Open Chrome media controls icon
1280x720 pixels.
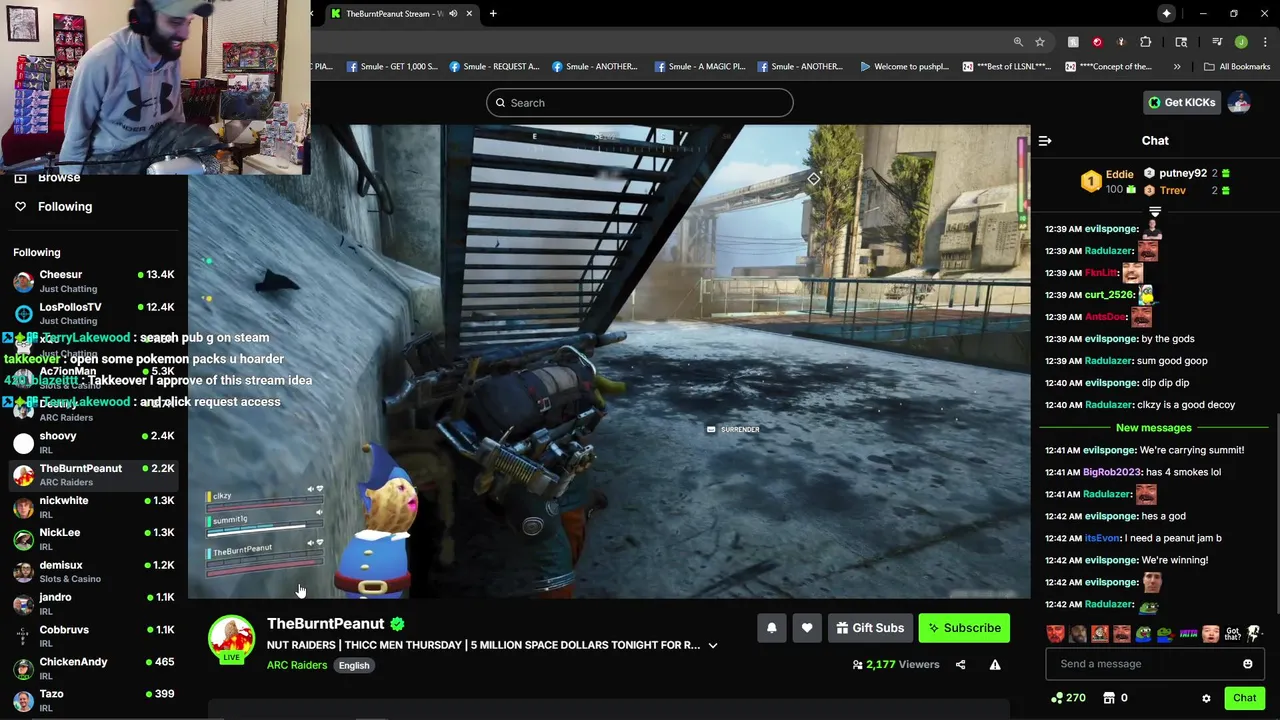pyautogui.click(x=1217, y=42)
